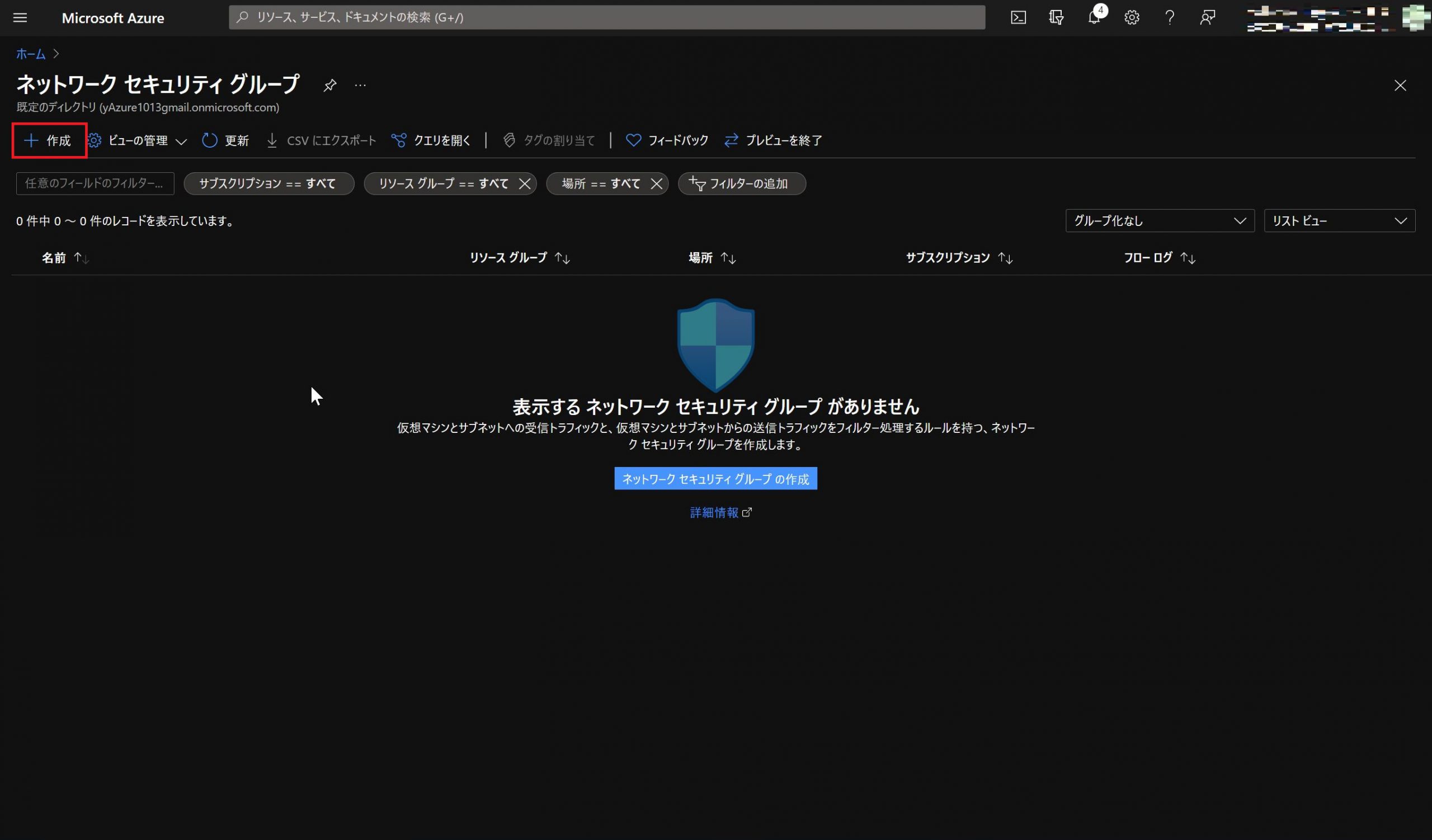Image resolution: width=1432 pixels, height=840 pixels.
Task: Open the directory and subscription filter icon
Action: tap(1056, 17)
